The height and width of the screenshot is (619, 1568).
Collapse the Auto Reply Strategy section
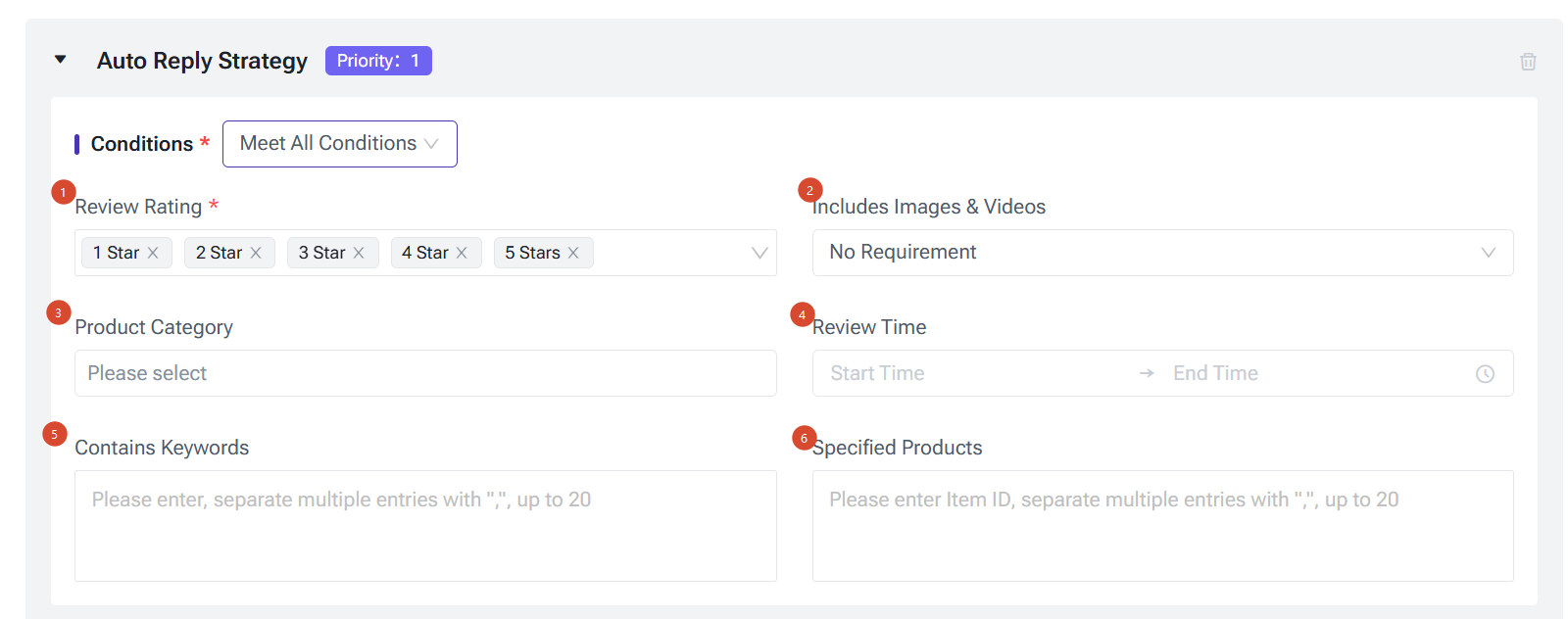(61, 60)
